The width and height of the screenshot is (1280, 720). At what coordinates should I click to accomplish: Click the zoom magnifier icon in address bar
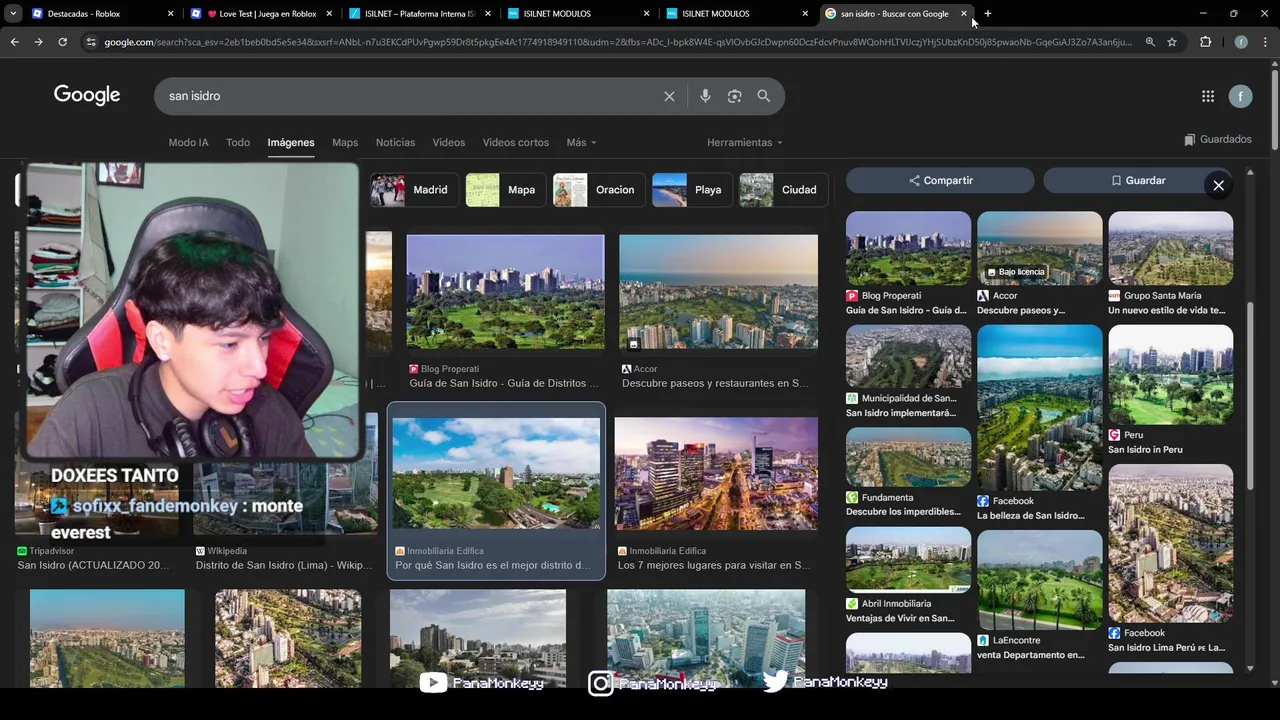[1150, 42]
